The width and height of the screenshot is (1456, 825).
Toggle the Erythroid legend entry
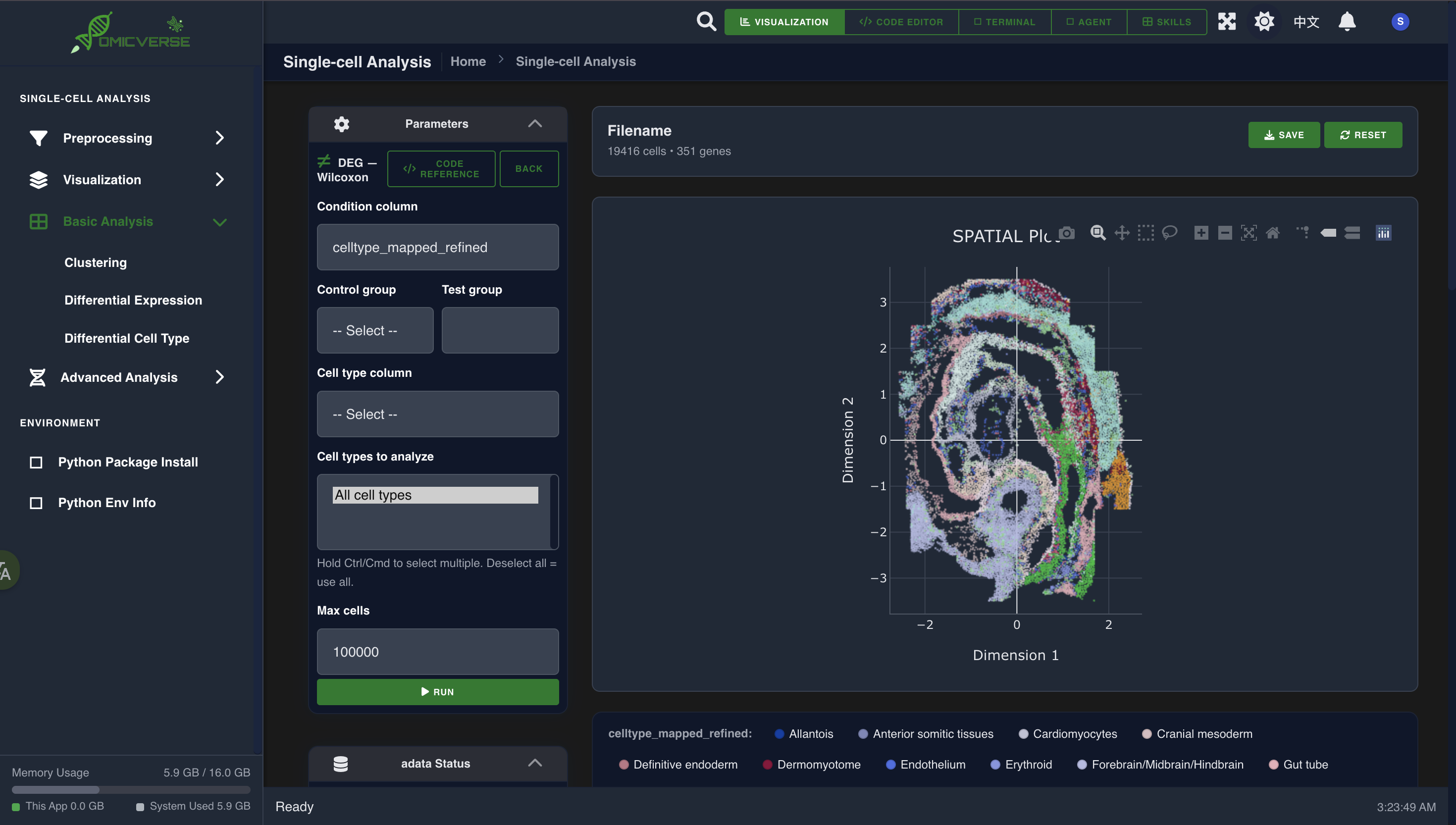pyautogui.click(x=1028, y=765)
